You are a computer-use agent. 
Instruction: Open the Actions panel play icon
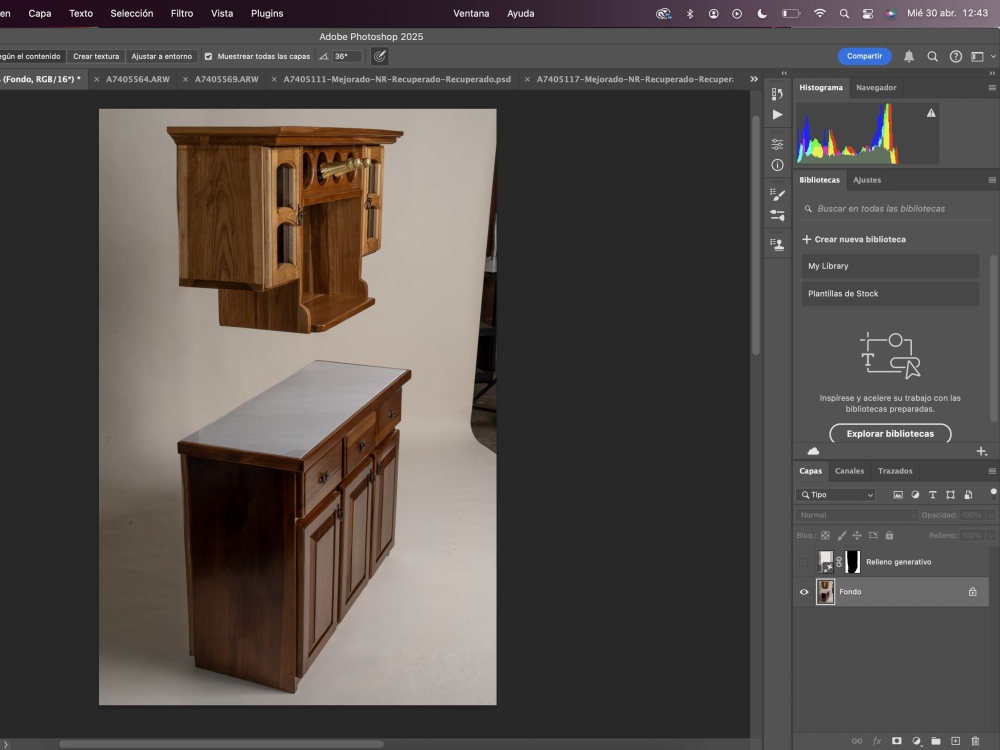tap(777, 115)
